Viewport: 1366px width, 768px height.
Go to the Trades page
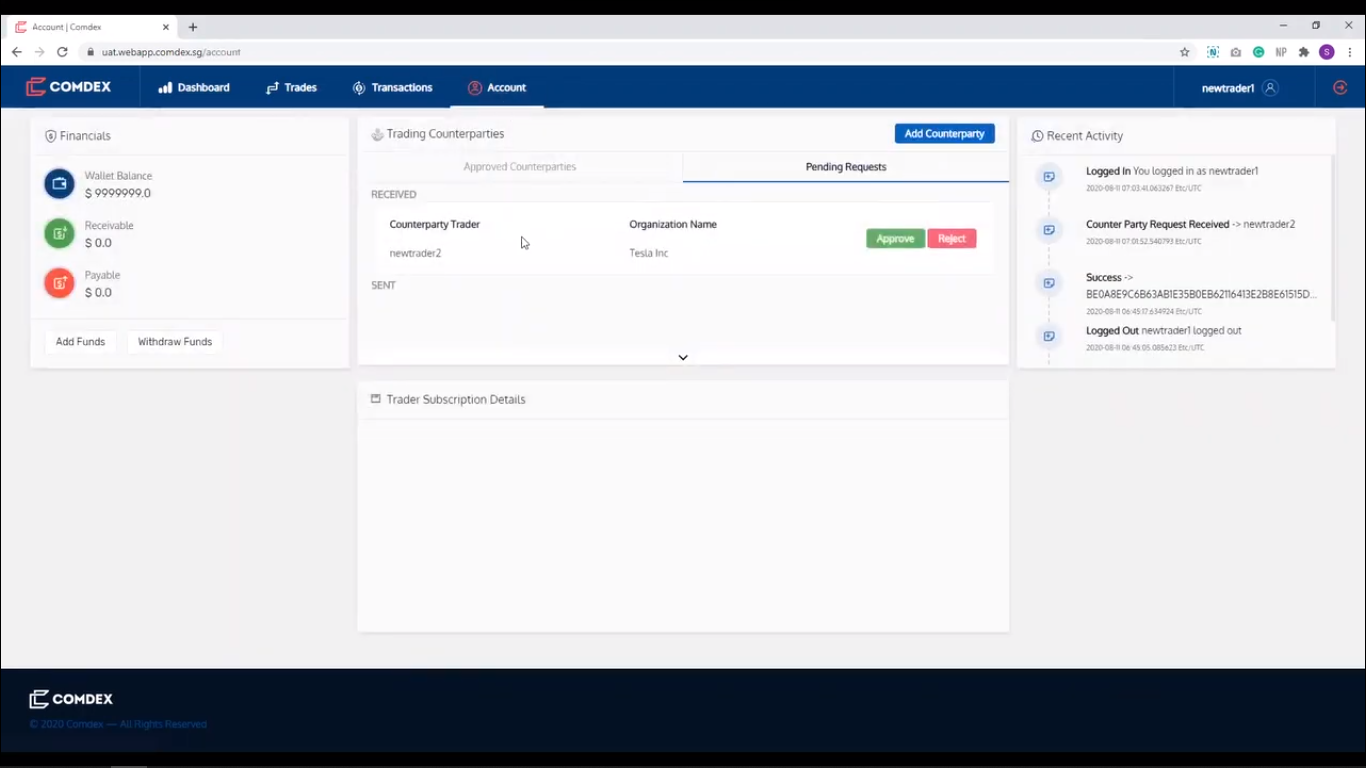click(291, 88)
